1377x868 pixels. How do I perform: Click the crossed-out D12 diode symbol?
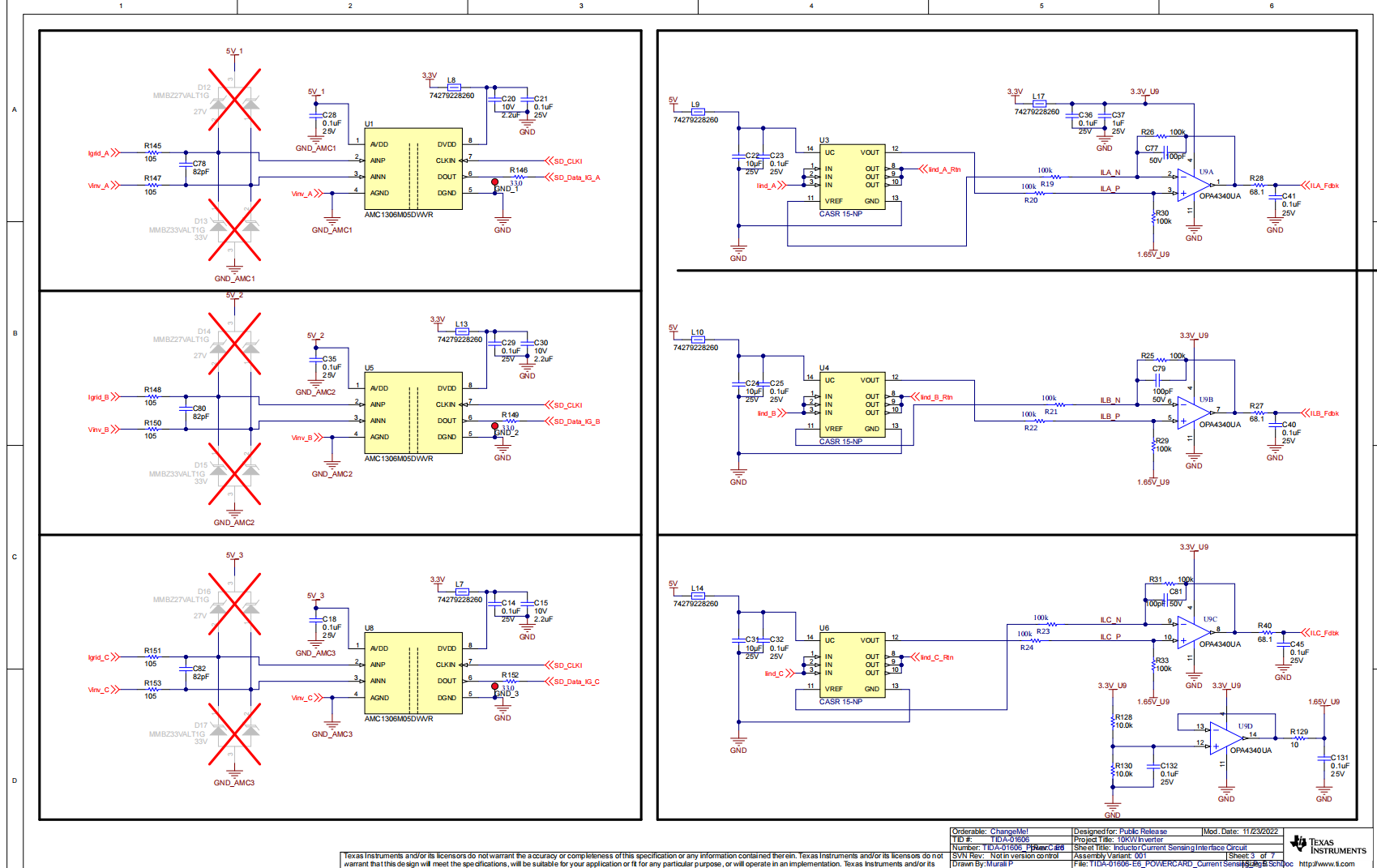pos(234,99)
